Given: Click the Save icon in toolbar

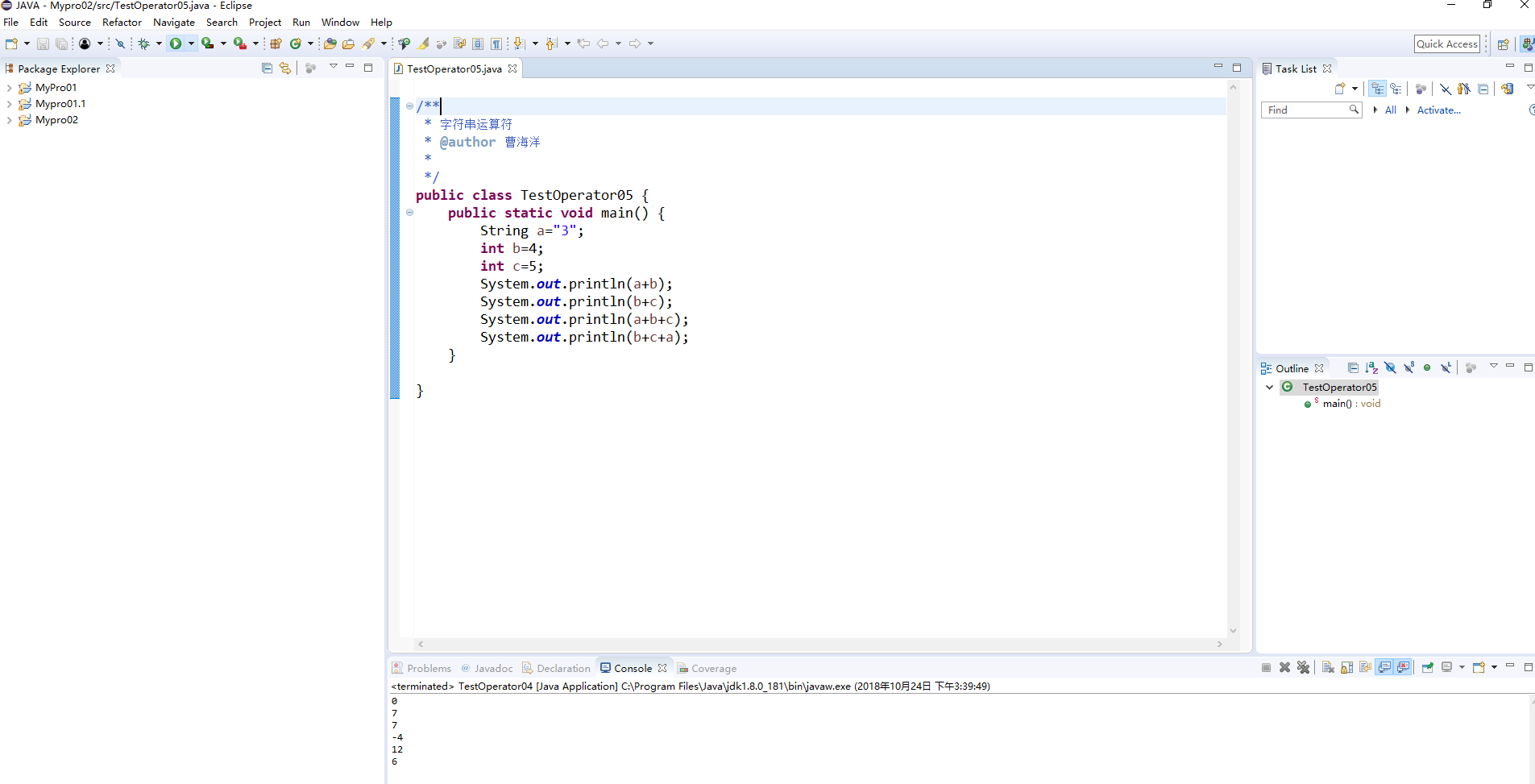Looking at the screenshot, I should point(43,44).
